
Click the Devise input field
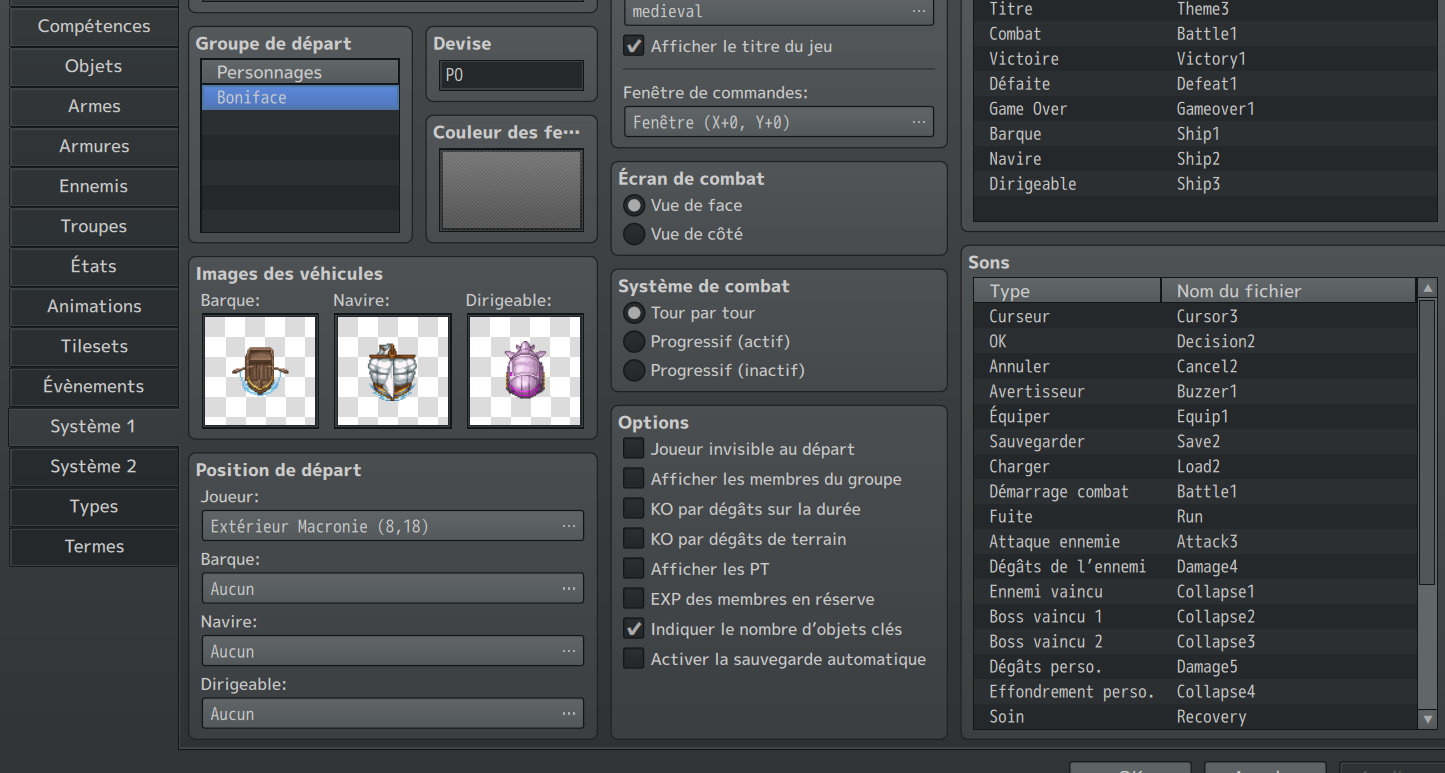pyautogui.click(x=511, y=75)
